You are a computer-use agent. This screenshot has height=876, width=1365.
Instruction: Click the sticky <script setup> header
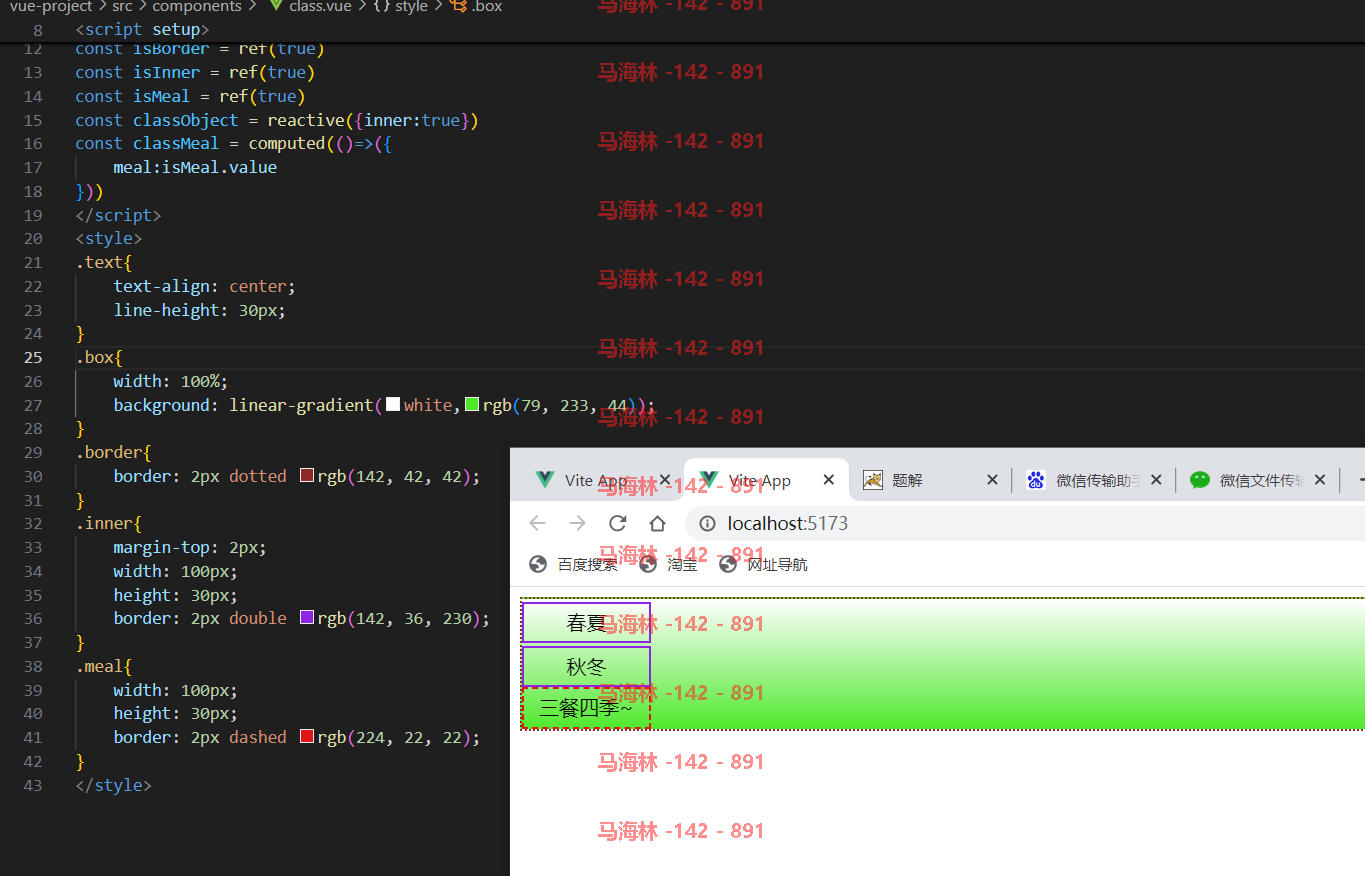[x=142, y=30]
